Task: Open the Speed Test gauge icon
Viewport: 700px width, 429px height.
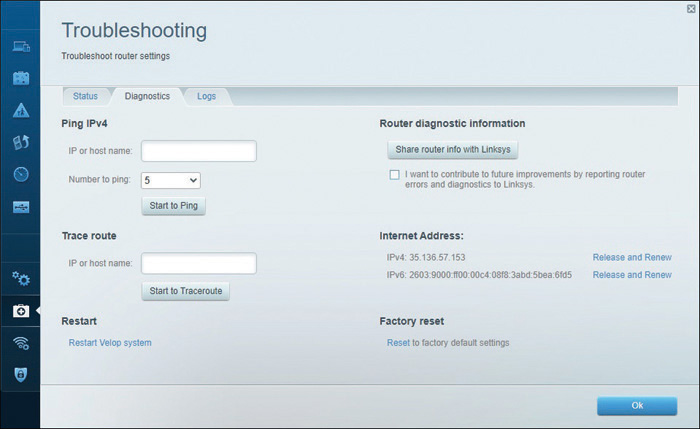Action: click(21, 174)
